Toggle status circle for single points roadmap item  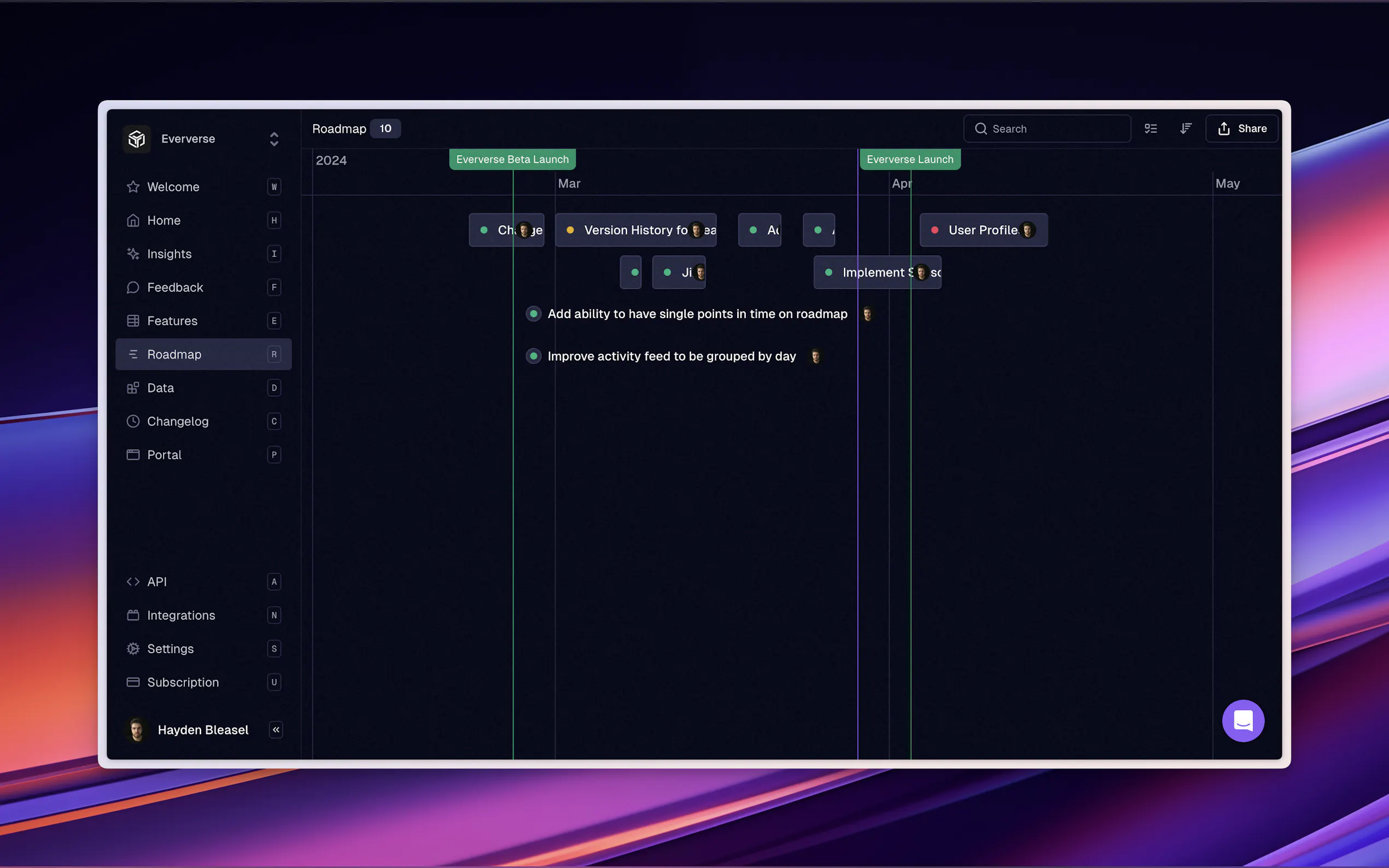[533, 314]
